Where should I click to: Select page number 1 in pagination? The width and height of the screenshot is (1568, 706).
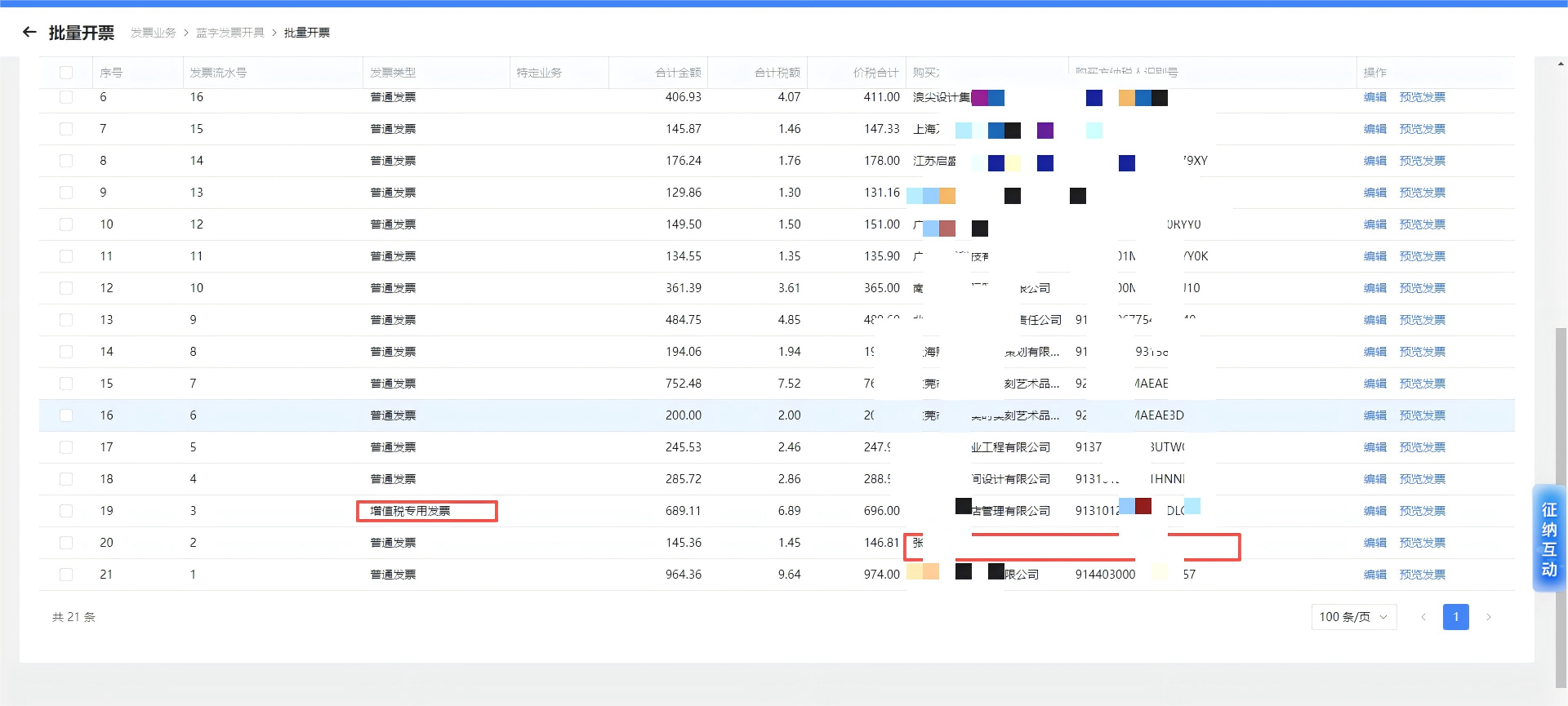tap(1455, 617)
